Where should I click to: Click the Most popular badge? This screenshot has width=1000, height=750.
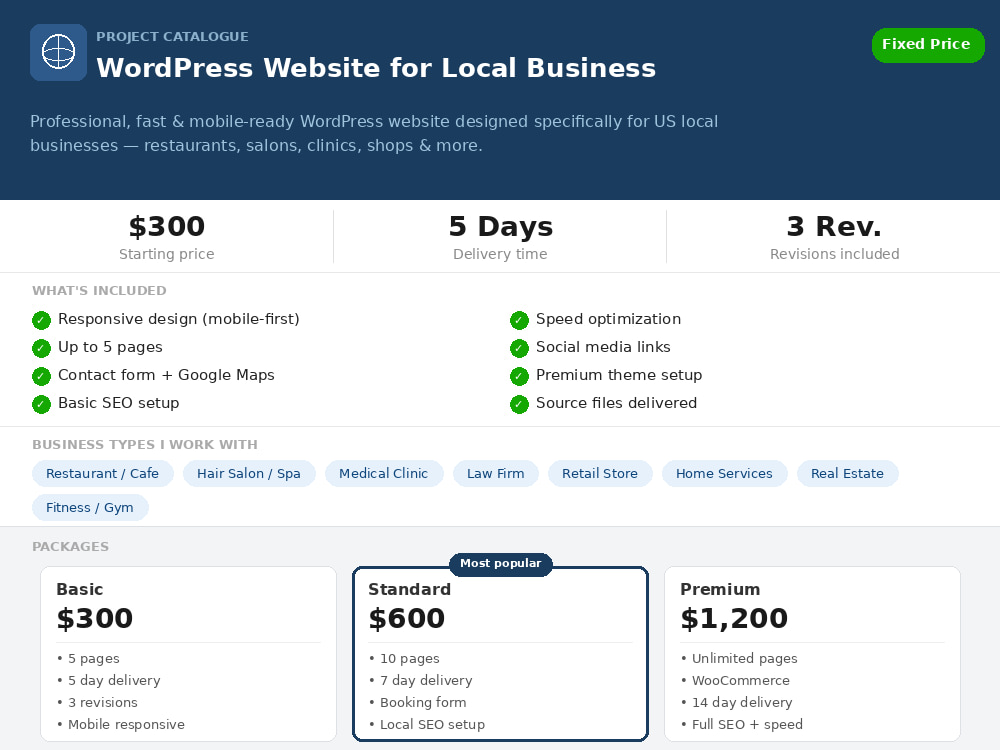[x=501, y=564]
